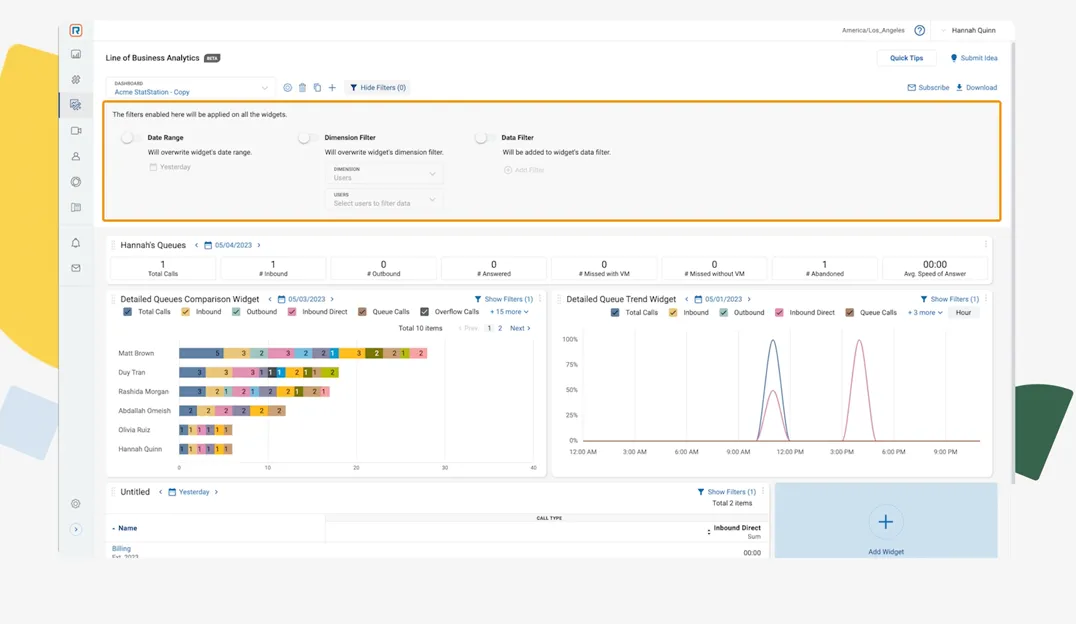Expand the '+ 15 more' legend list
Screen dimensions: 1076x624
[509, 312]
